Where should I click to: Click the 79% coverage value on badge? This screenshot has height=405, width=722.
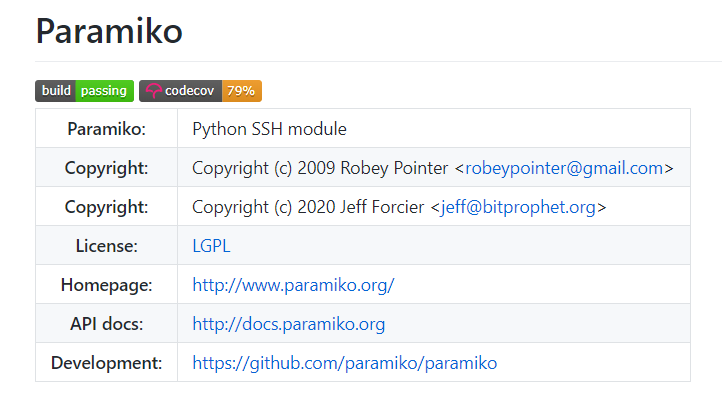click(241, 91)
